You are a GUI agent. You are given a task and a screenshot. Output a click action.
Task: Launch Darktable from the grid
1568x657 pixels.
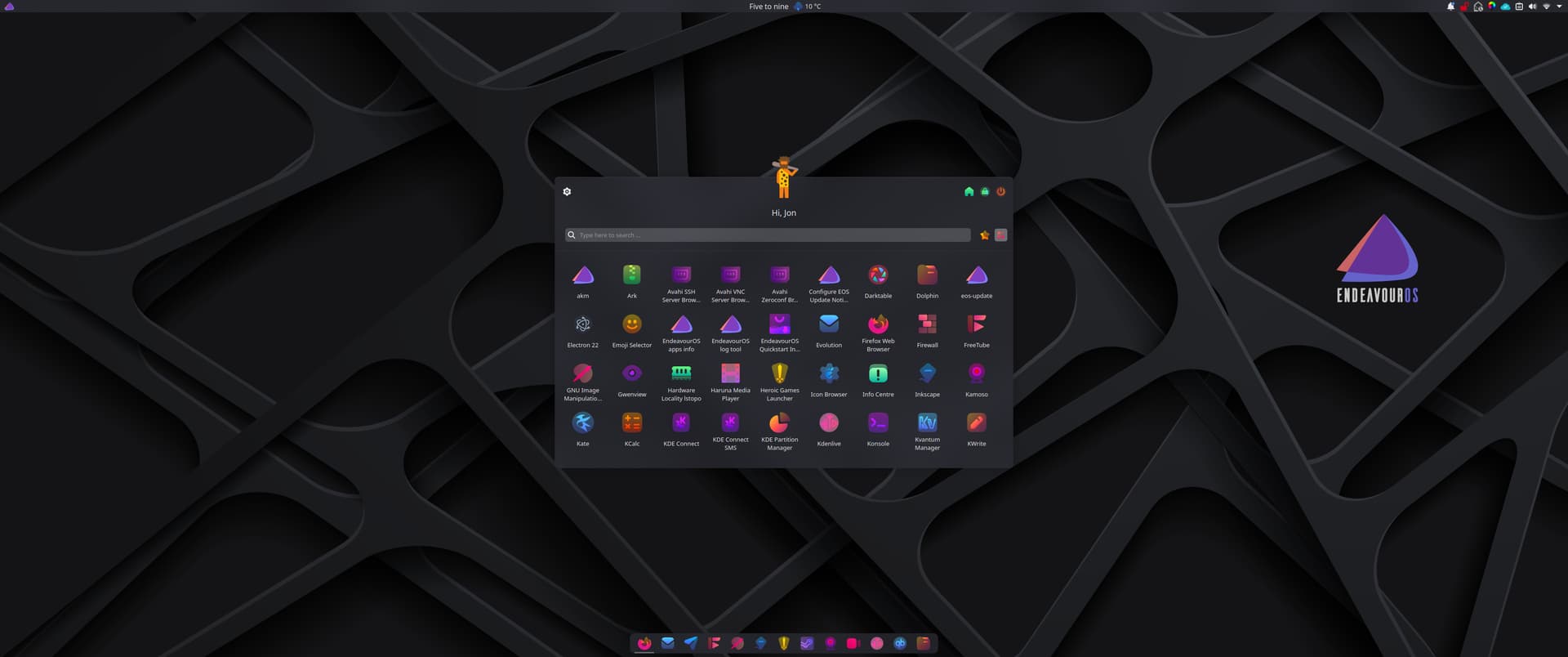878,283
